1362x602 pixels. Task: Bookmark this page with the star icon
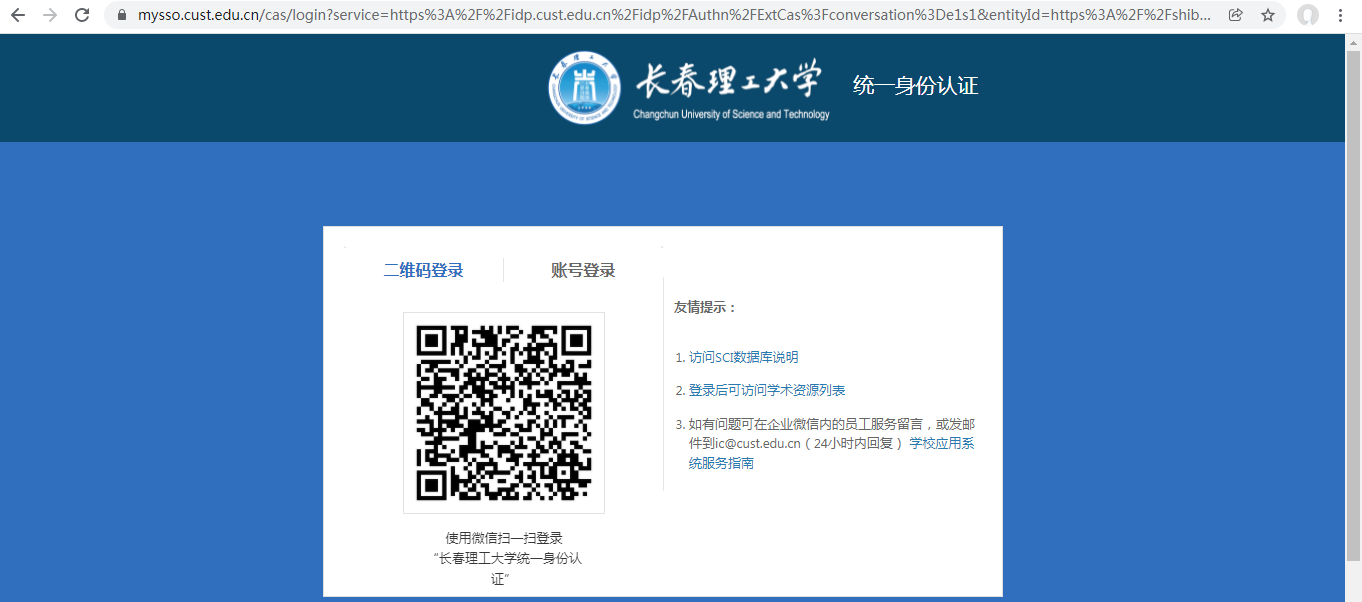point(1268,16)
